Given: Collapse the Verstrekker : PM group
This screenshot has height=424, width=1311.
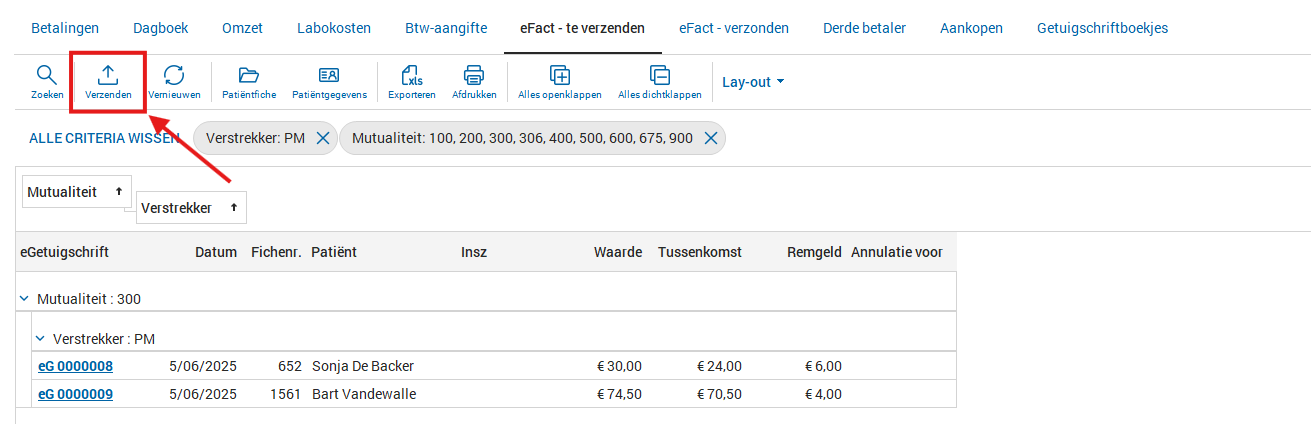Looking at the screenshot, I should (x=40, y=339).
